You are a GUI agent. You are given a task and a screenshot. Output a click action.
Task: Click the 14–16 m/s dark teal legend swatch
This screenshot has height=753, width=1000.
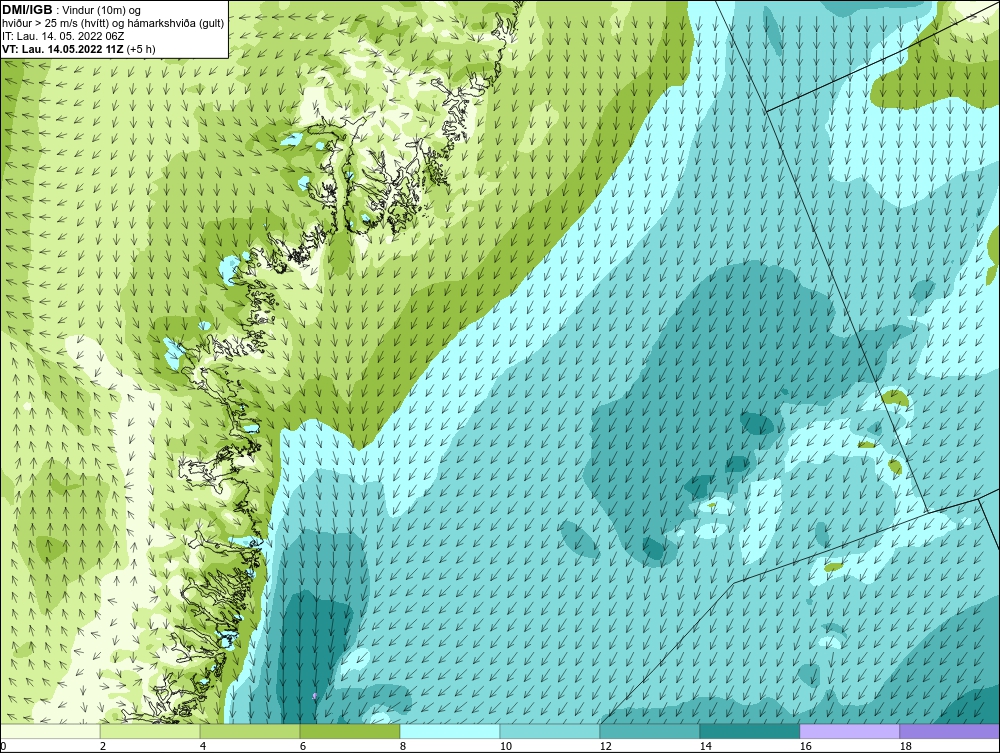750,731
